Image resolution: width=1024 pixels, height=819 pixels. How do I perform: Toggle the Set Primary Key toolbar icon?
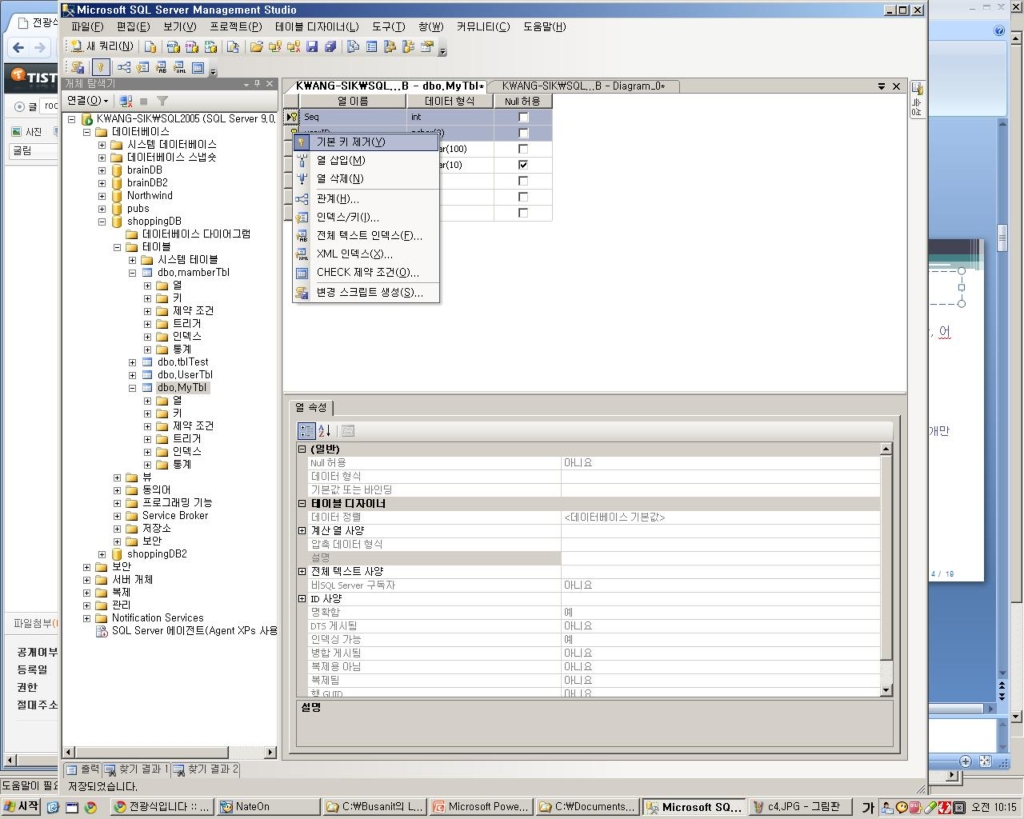(101, 67)
